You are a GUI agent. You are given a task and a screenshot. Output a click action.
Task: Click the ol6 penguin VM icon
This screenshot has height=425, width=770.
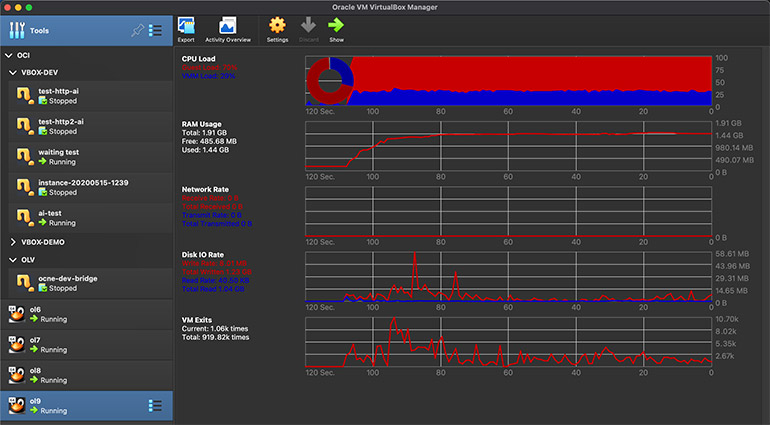[17, 313]
